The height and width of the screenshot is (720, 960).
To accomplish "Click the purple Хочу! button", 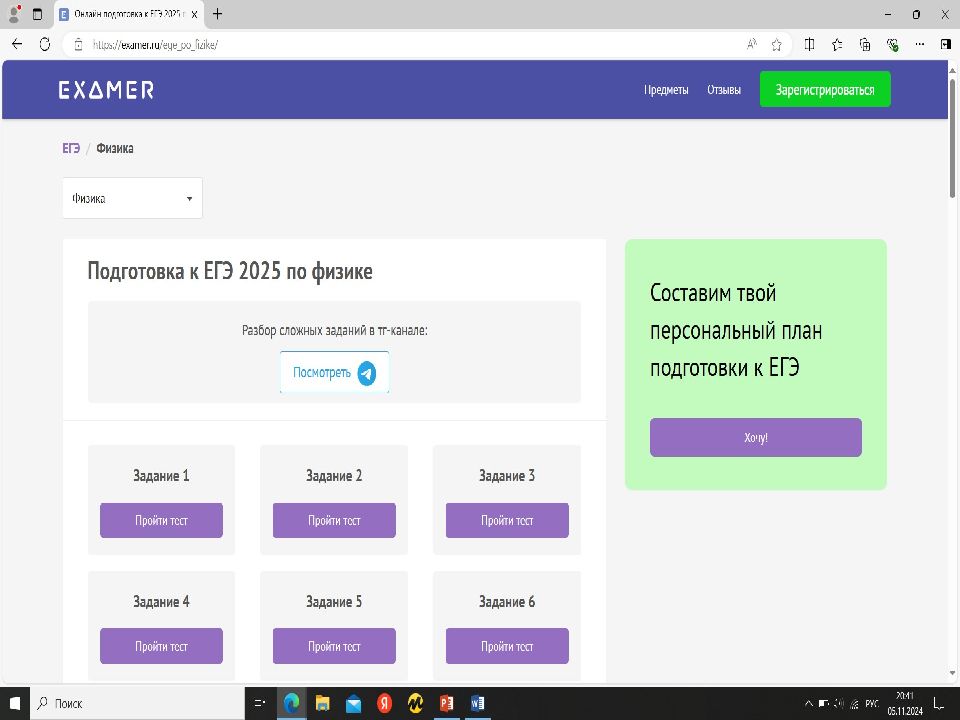I will 755,438.
